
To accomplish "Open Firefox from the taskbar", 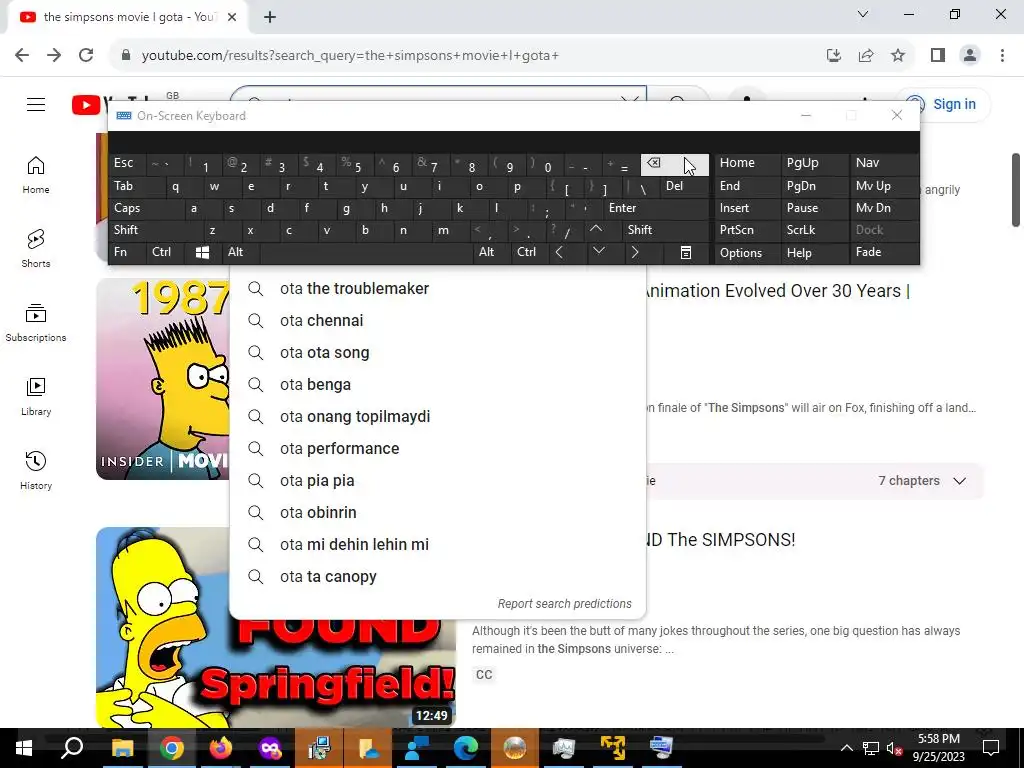I will [221, 748].
